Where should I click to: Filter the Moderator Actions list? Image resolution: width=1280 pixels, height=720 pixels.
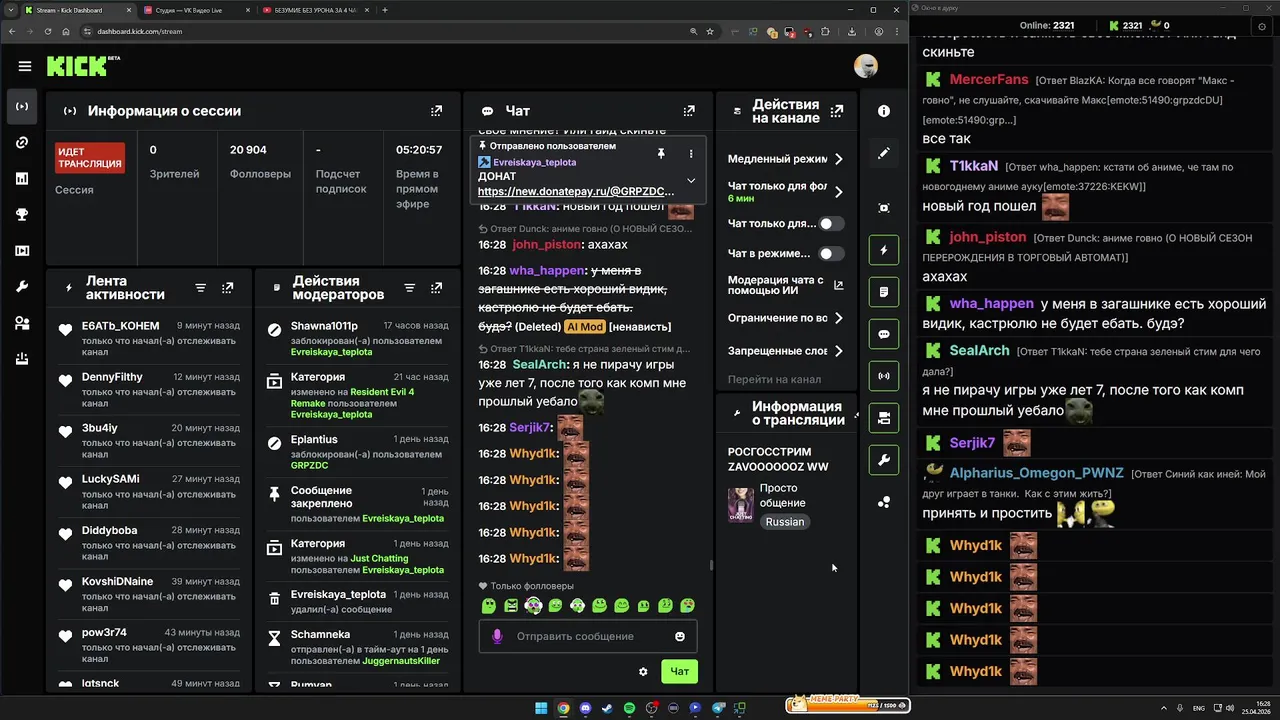coord(409,288)
